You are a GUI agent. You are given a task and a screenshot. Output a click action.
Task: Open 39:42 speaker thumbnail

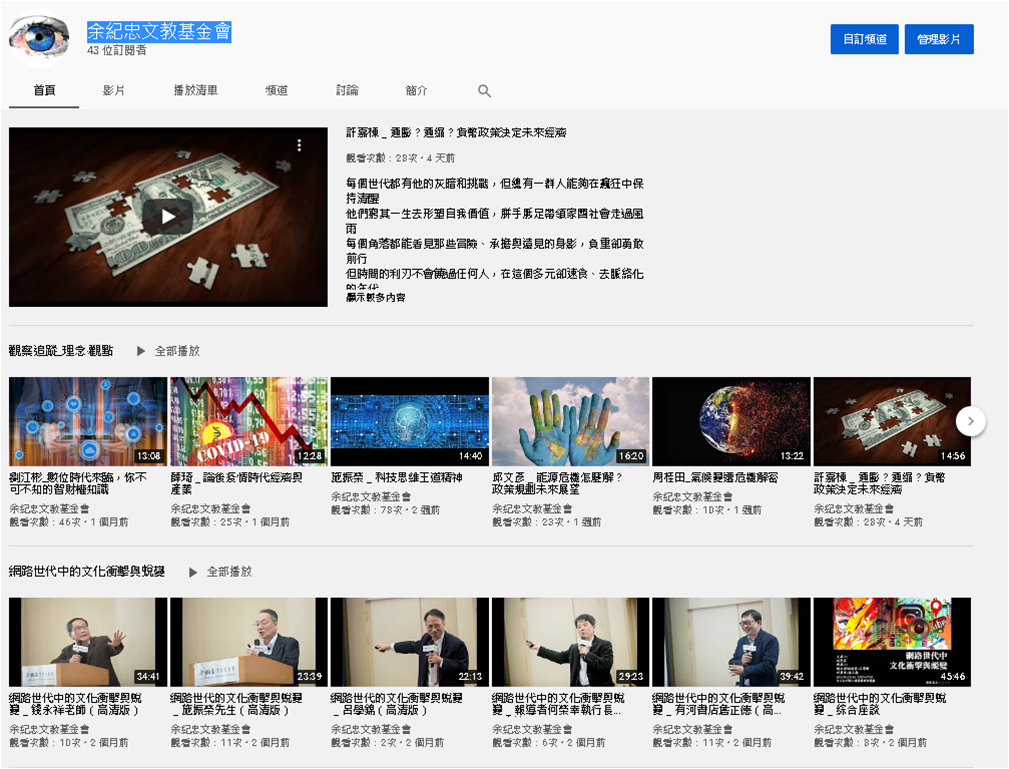click(732, 642)
